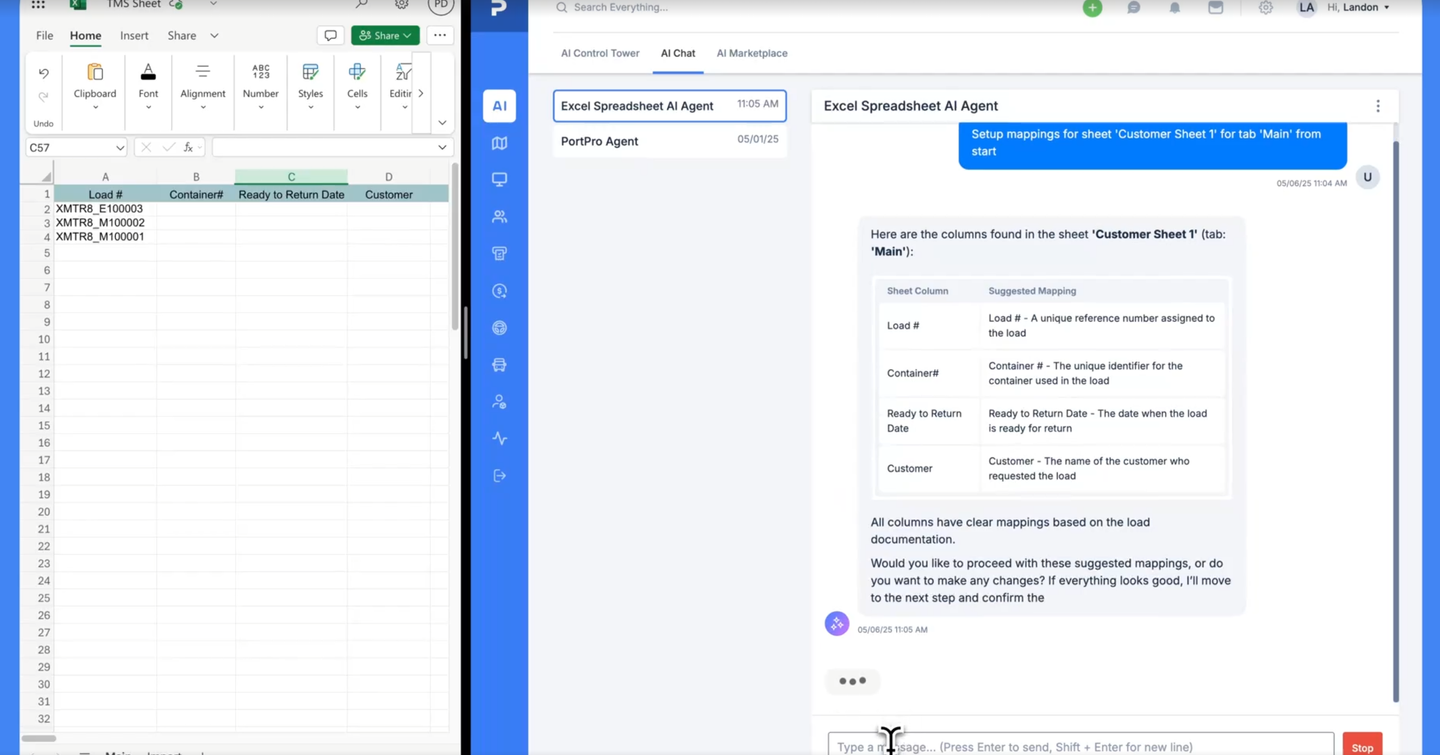The image size is (1440, 755).
Task: Open the Number format group
Action: tap(260, 86)
